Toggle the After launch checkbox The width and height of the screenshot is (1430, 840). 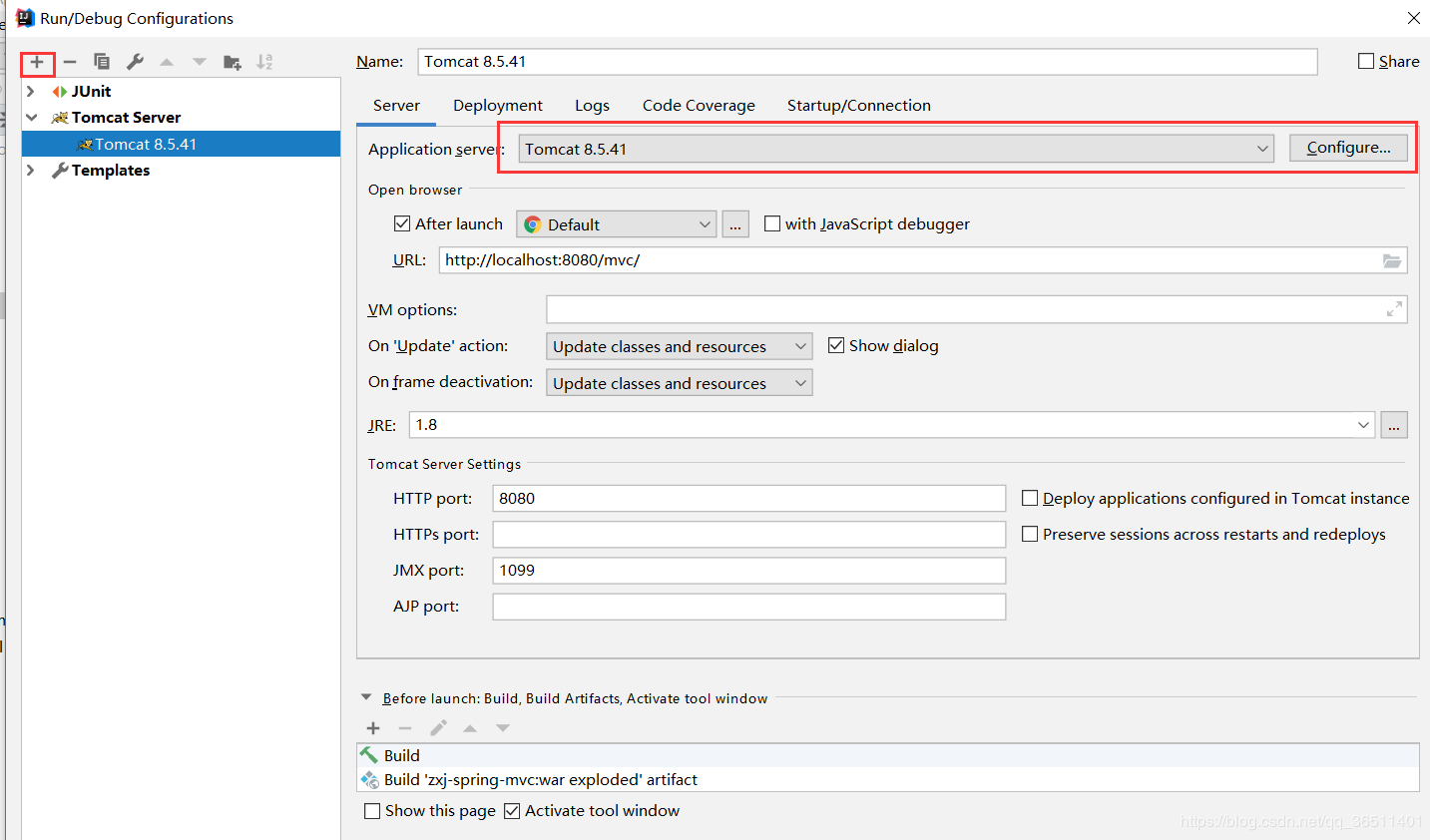coord(402,223)
